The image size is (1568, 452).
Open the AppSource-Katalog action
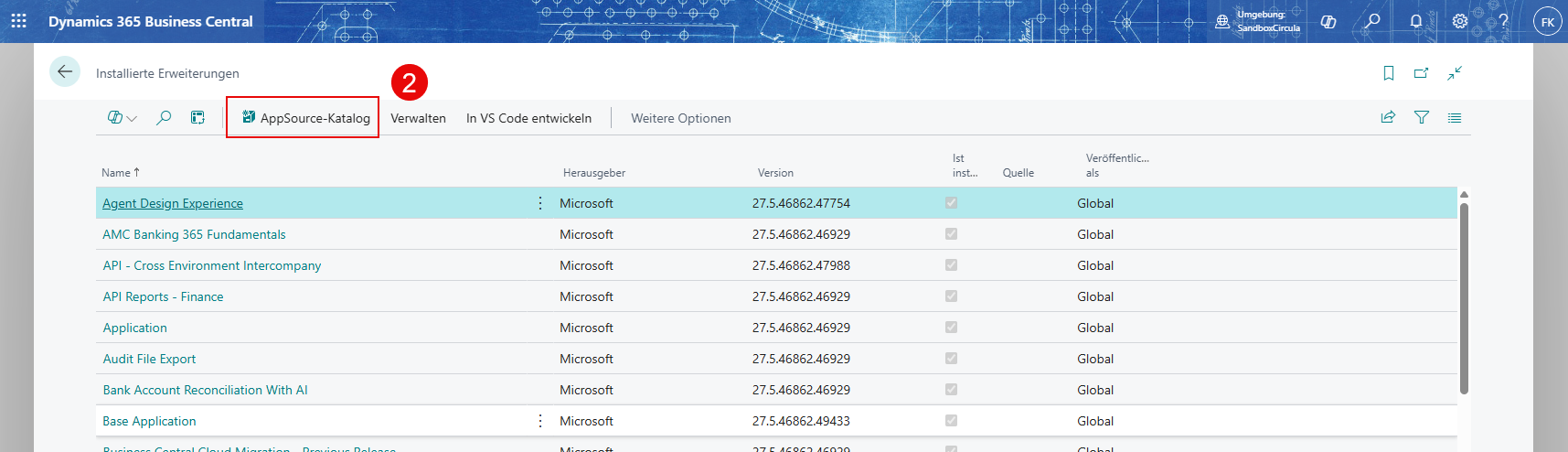[x=305, y=118]
